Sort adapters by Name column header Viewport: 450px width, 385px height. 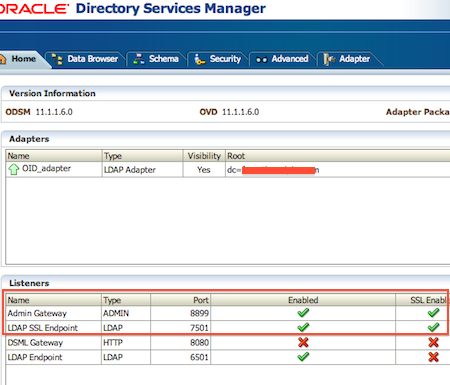point(54,156)
